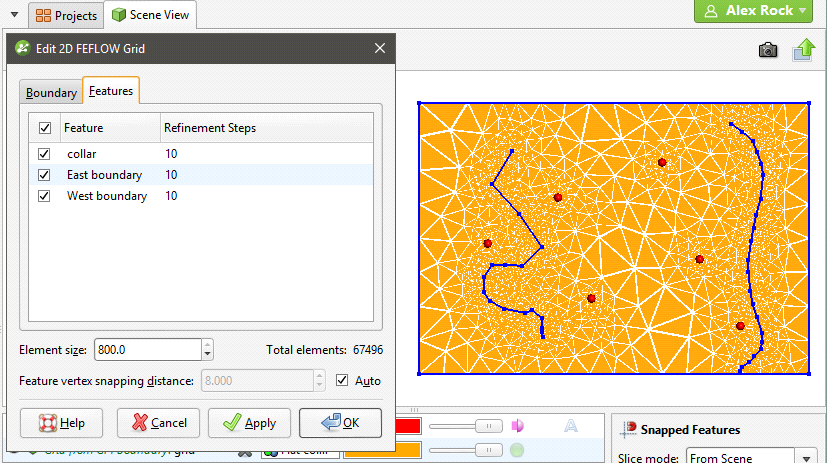Screen dimensions: 827x463
Task: Click the pink object shape icon
Action: tap(518, 426)
